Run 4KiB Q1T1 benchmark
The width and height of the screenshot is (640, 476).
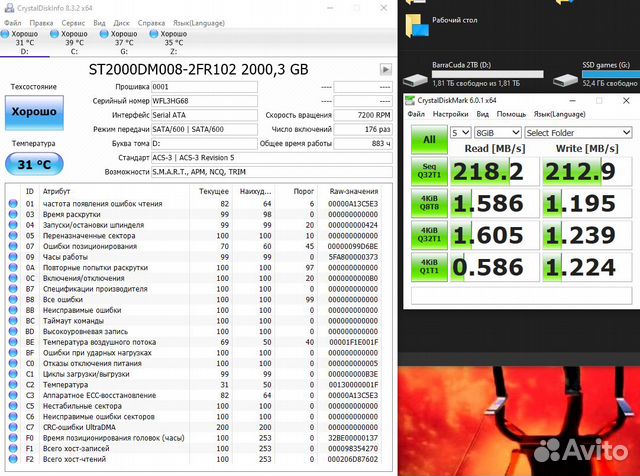429,267
